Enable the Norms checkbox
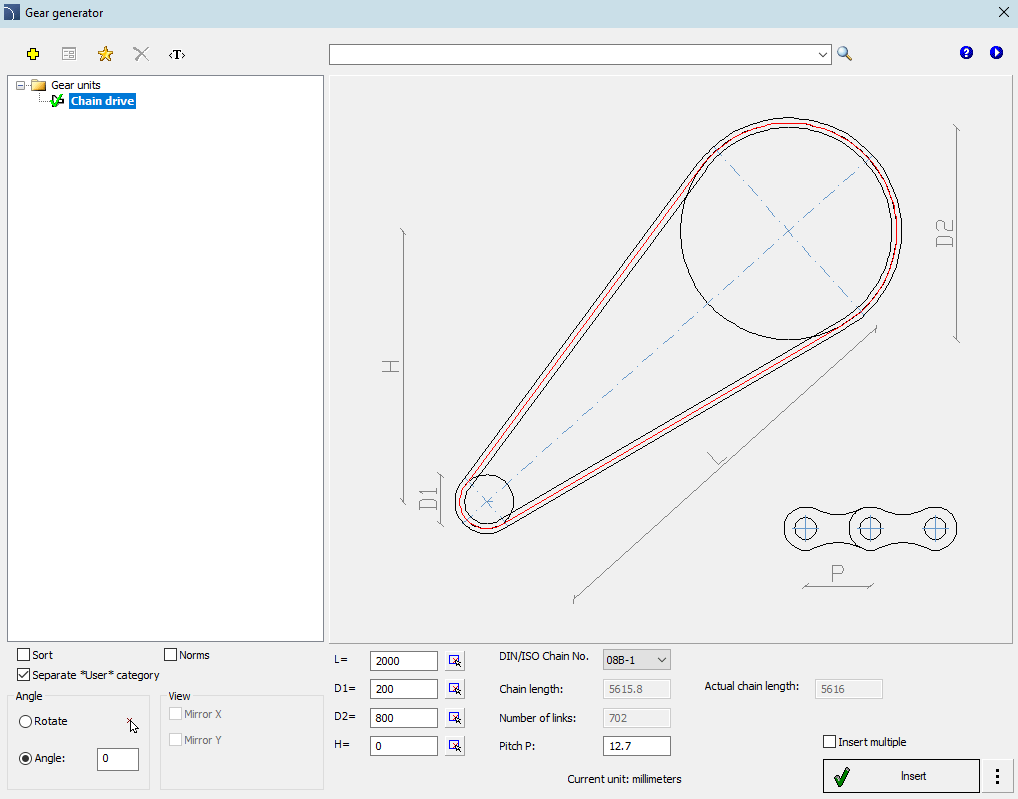The height and width of the screenshot is (799, 1018). (171, 654)
